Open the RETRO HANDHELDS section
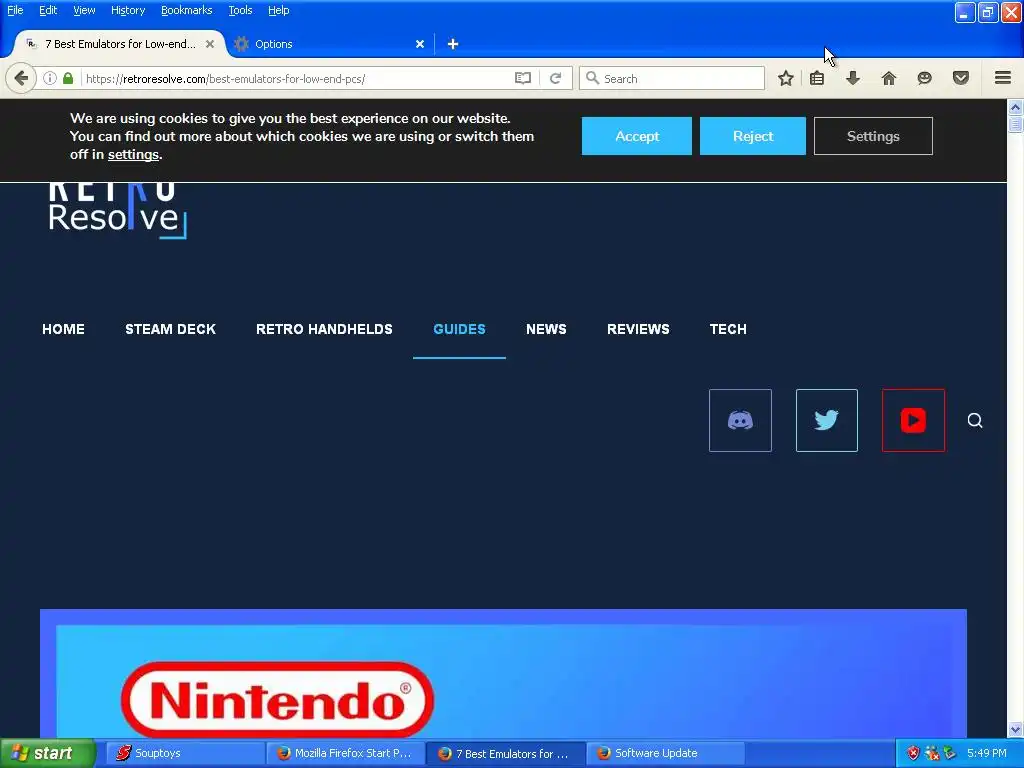Viewport: 1024px width, 768px height. click(325, 329)
